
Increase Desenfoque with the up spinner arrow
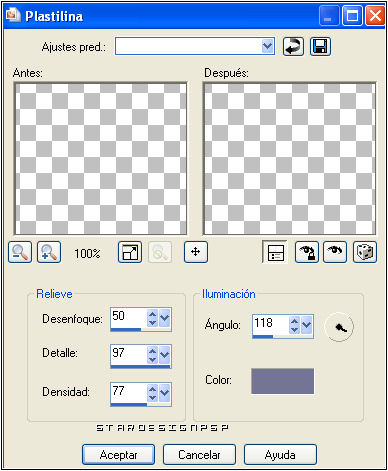(152, 314)
